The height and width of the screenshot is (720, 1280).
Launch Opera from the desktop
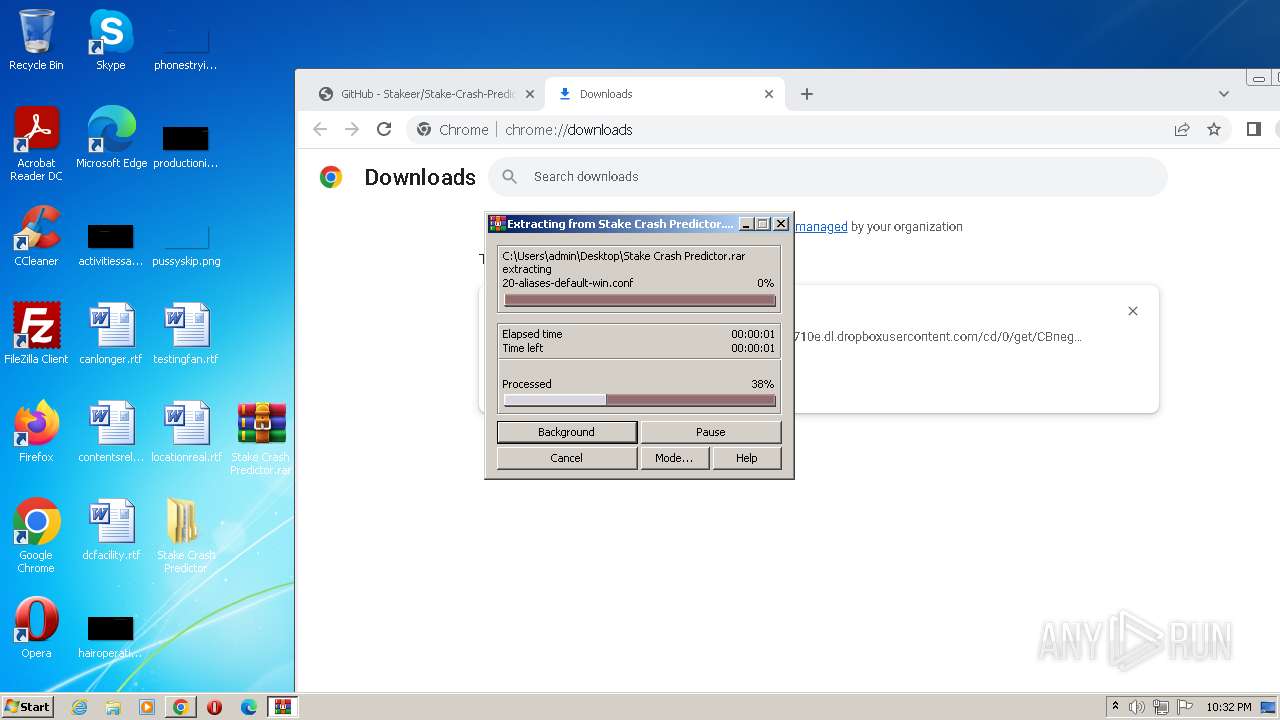[36, 628]
